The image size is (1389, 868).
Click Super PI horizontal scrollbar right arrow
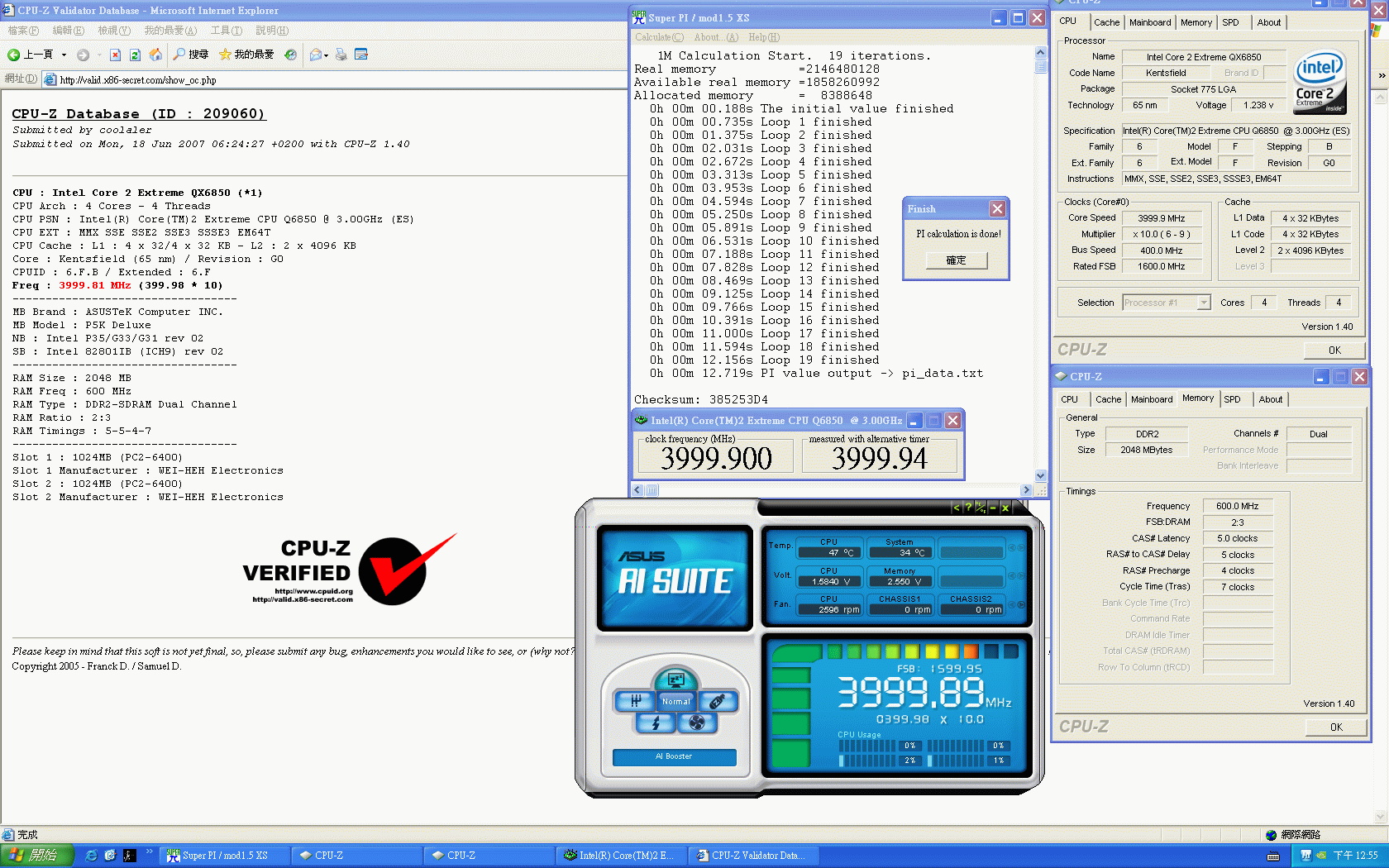click(x=1027, y=490)
